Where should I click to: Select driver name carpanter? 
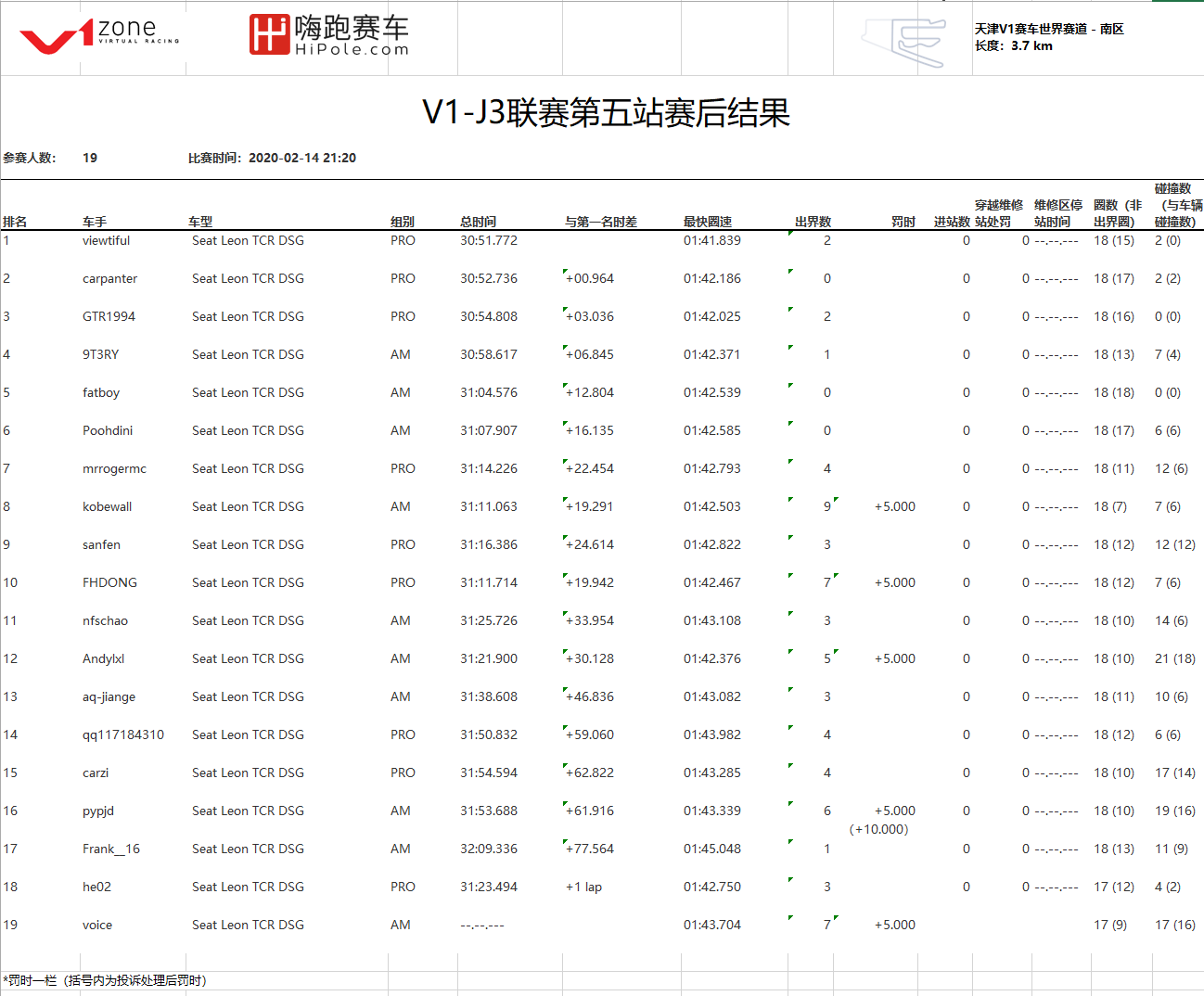(109, 278)
